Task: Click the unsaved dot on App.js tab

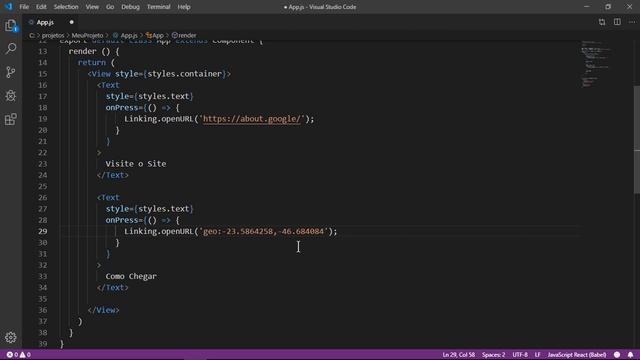Action: click(71, 22)
